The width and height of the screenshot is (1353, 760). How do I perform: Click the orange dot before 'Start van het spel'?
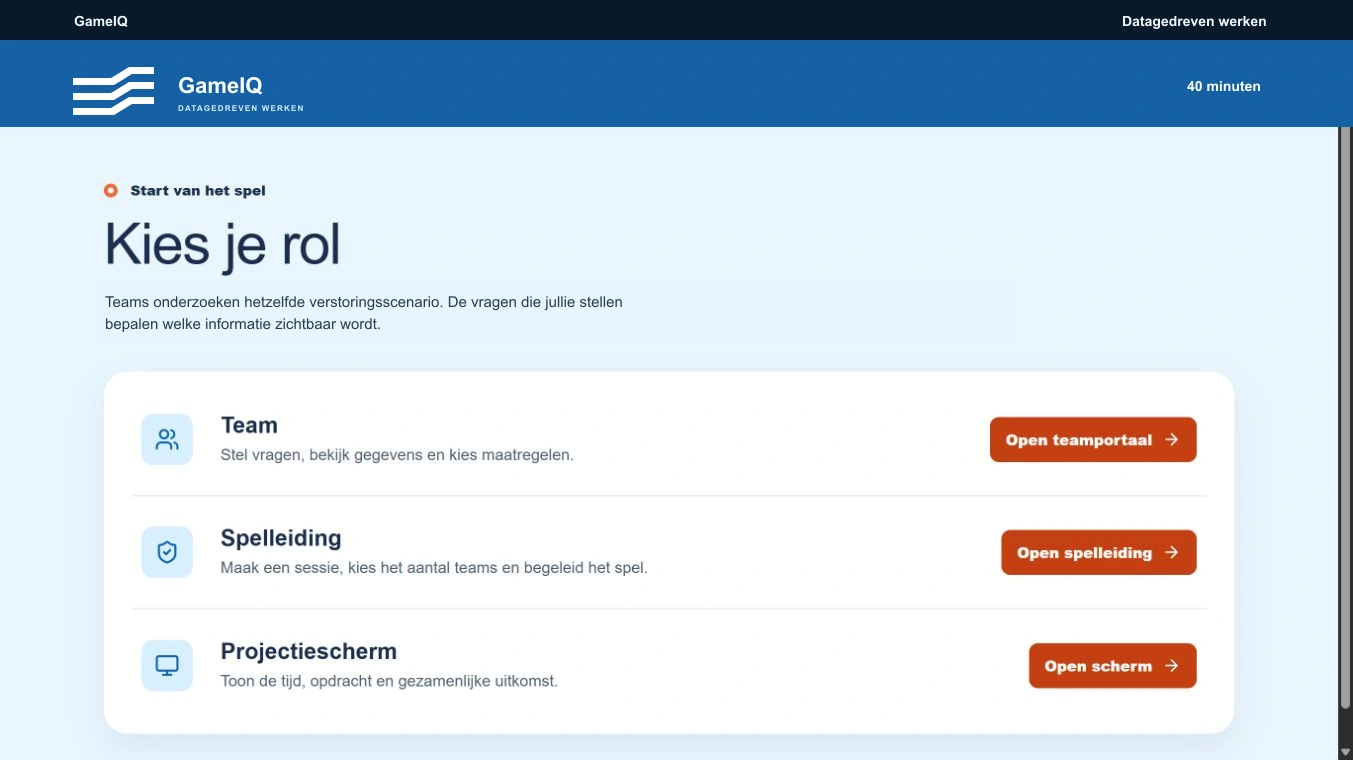coord(111,191)
